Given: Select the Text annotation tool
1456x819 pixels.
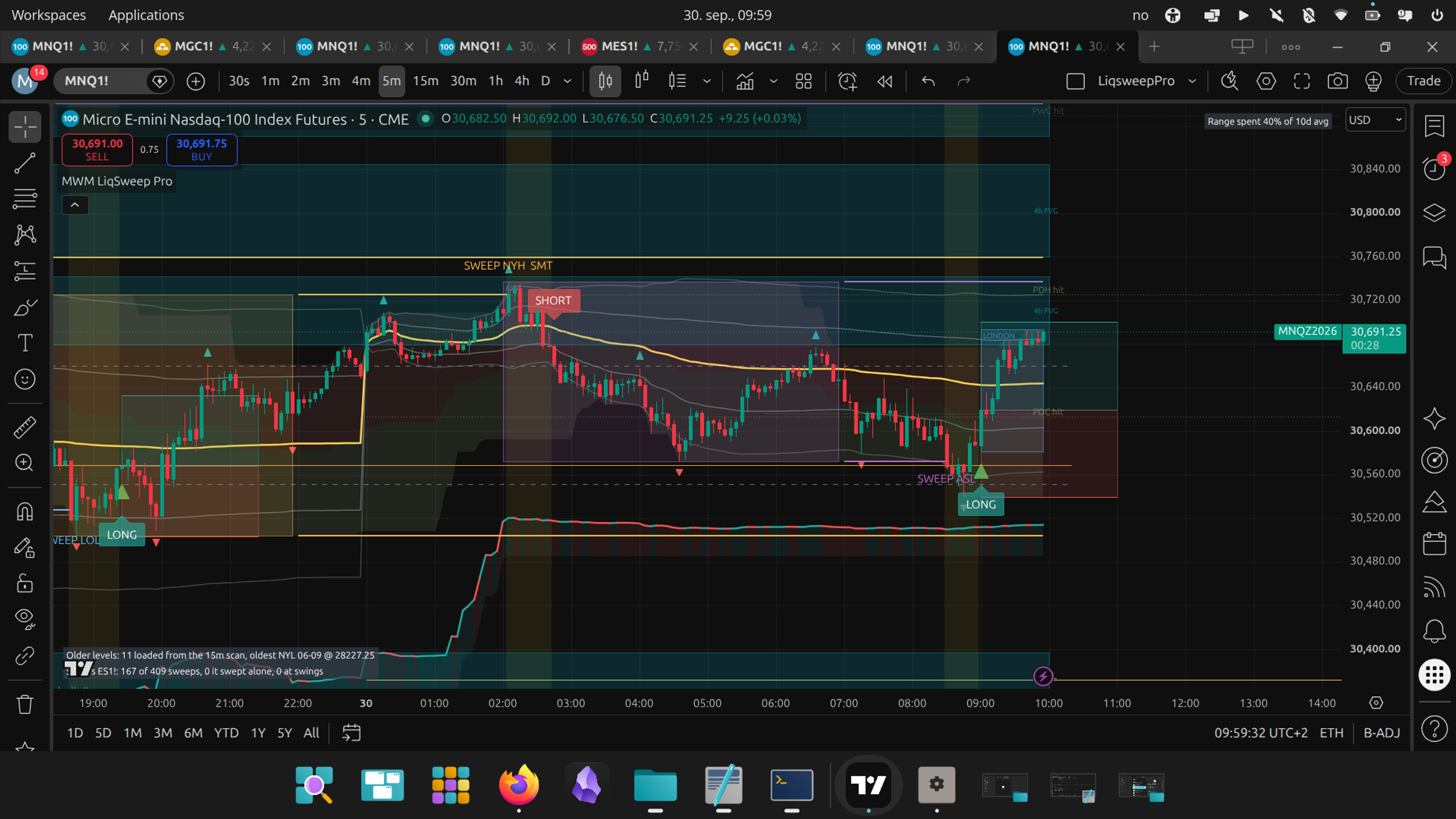Looking at the screenshot, I should coord(24,343).
